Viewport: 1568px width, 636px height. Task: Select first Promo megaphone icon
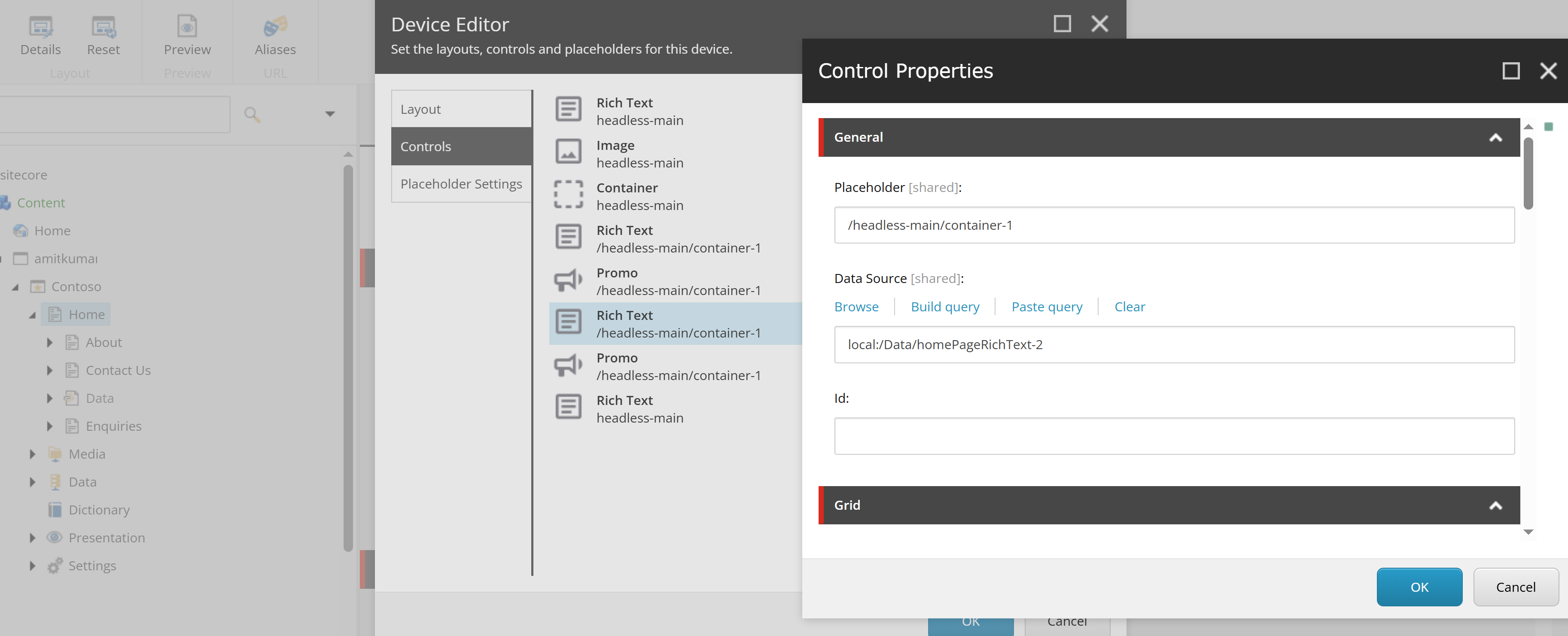pos(569,280)
